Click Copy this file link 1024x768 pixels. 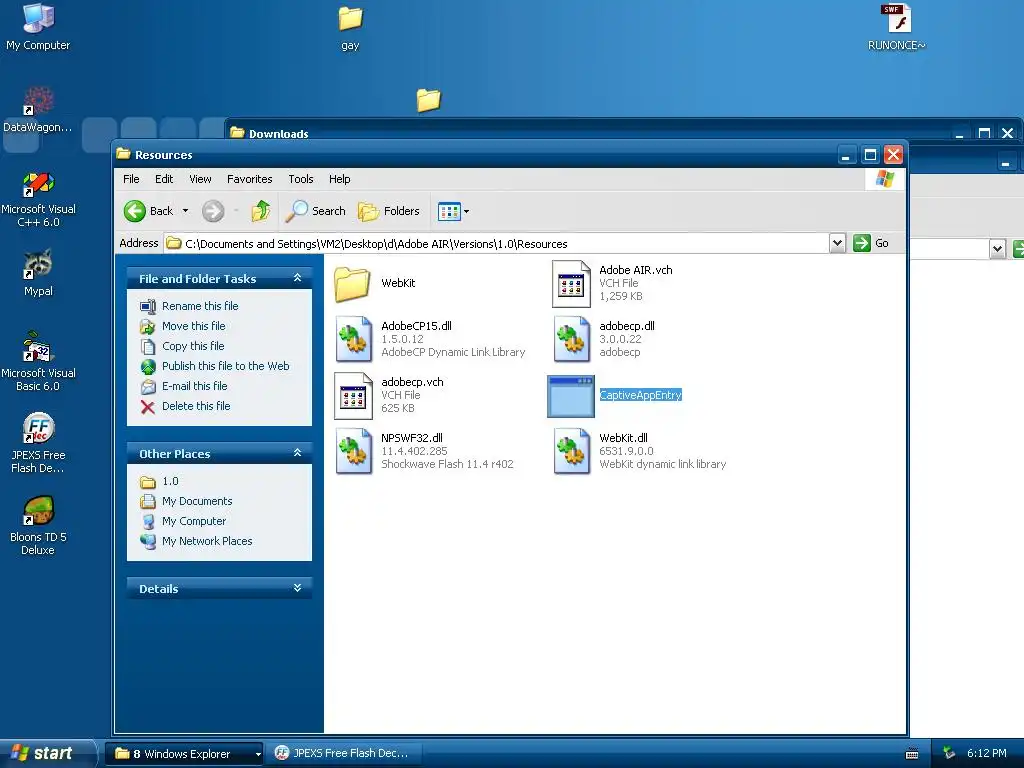click(193, 346)
